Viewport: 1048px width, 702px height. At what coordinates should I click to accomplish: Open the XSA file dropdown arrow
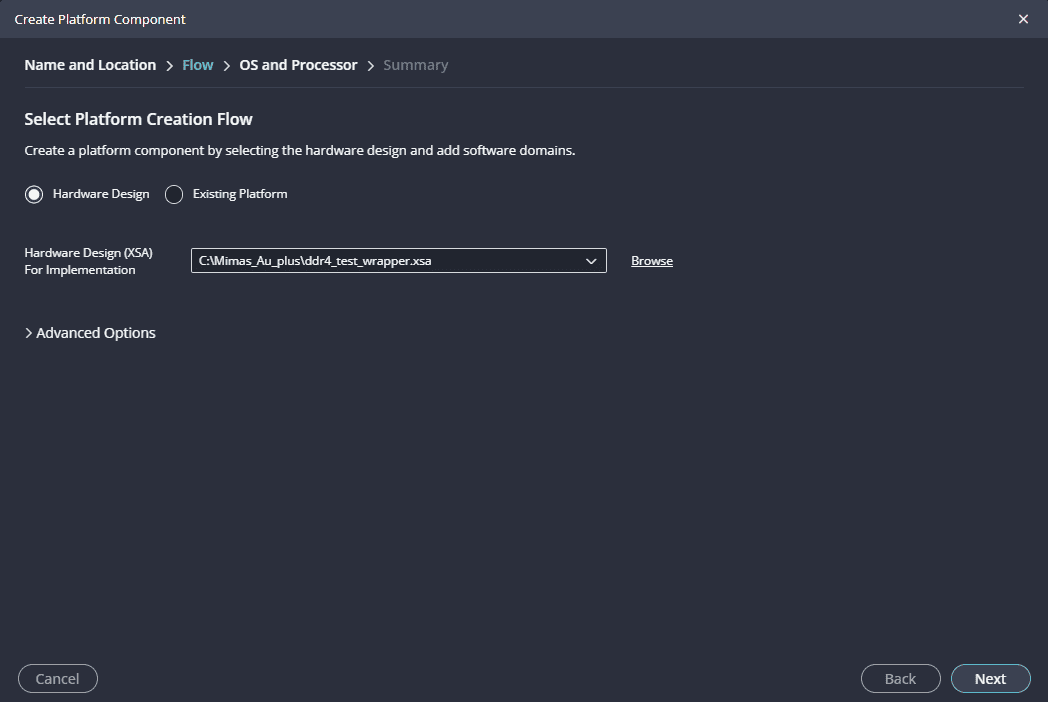click(x=591, y=261)
